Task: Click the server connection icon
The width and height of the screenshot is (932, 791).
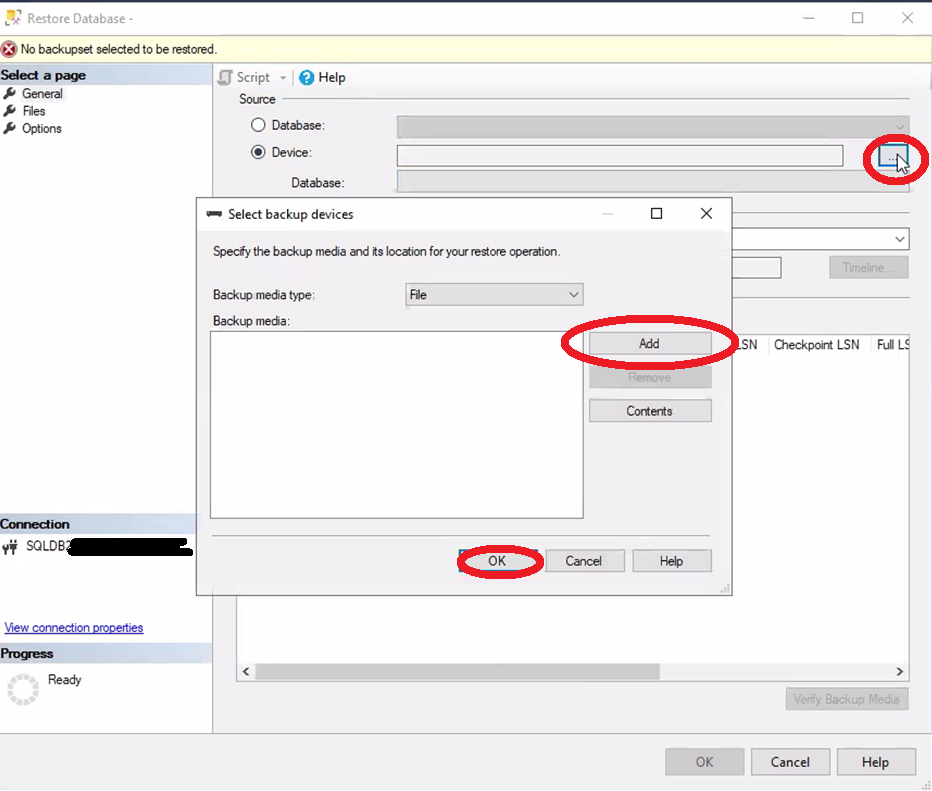Action: 11,547
